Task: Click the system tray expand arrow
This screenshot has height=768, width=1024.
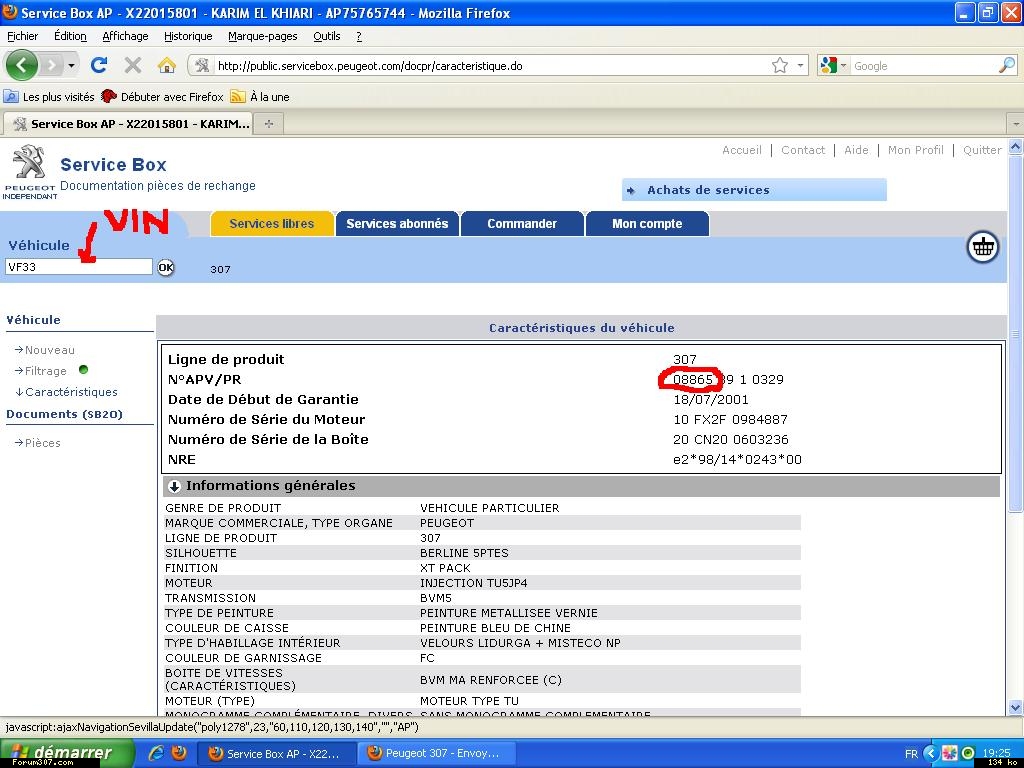Action: tap(931, 754)
